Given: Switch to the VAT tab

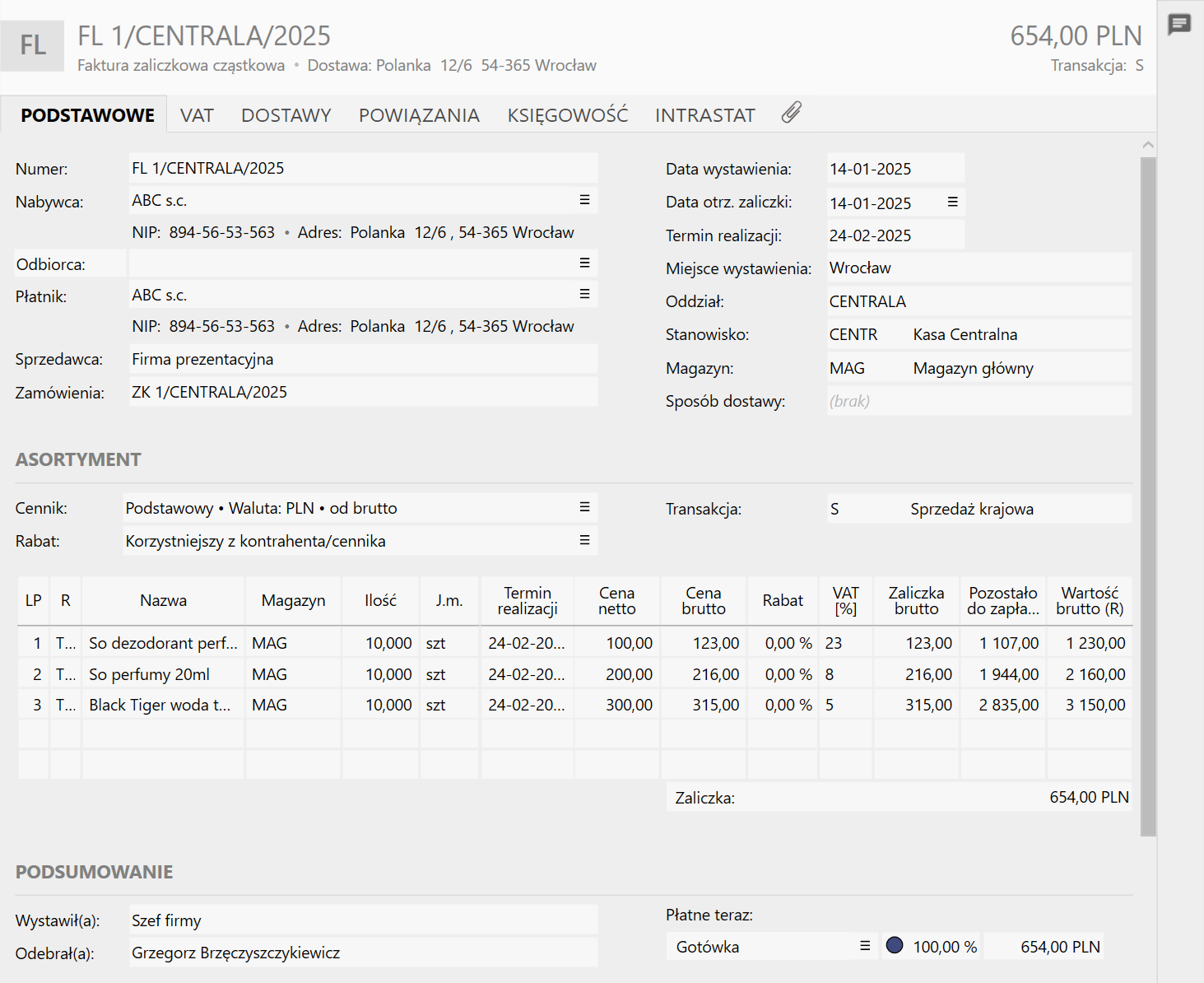Looking at the screenshot, I should (197, 115).
